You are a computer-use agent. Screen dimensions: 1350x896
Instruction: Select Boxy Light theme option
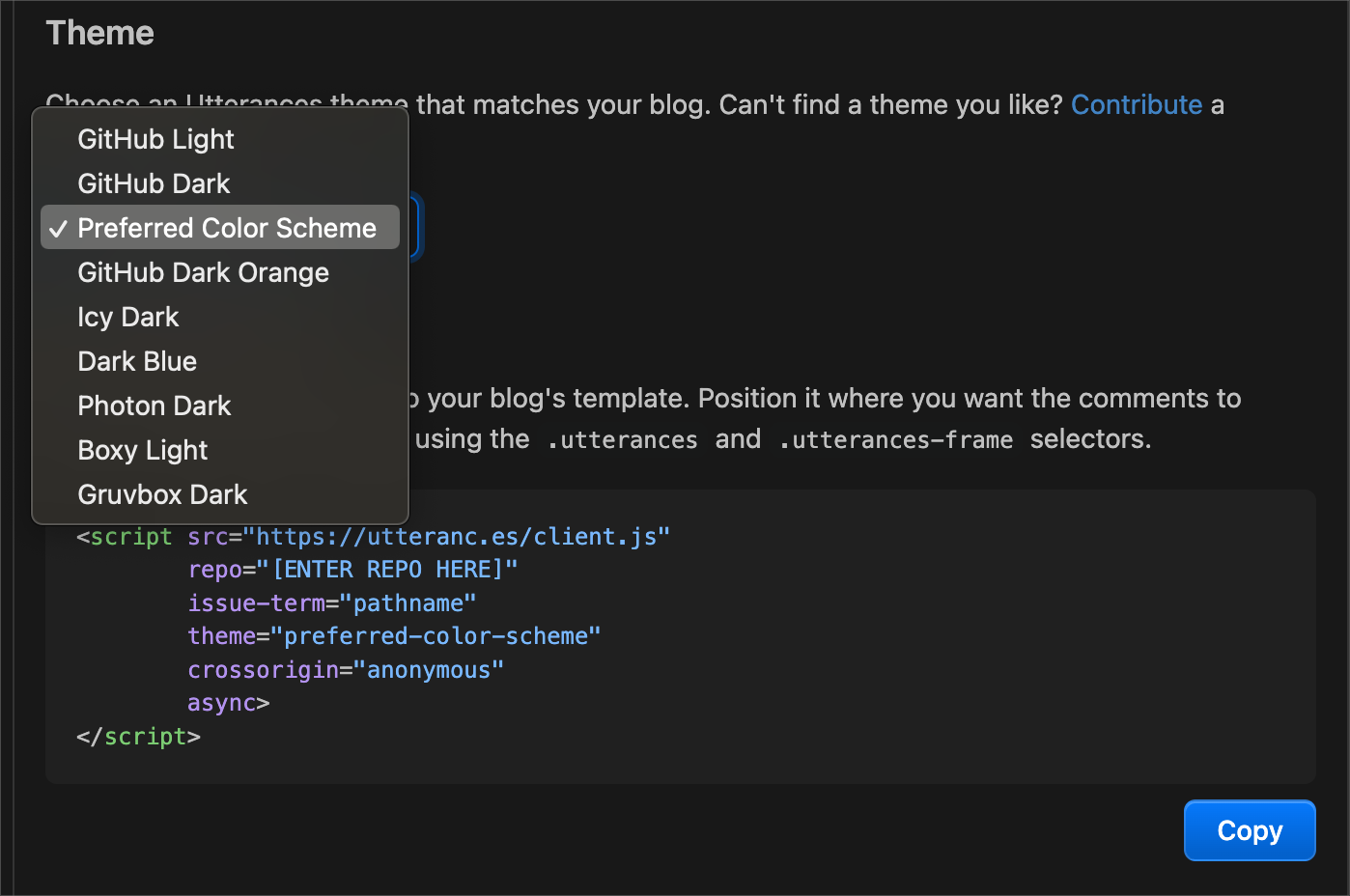220,450
